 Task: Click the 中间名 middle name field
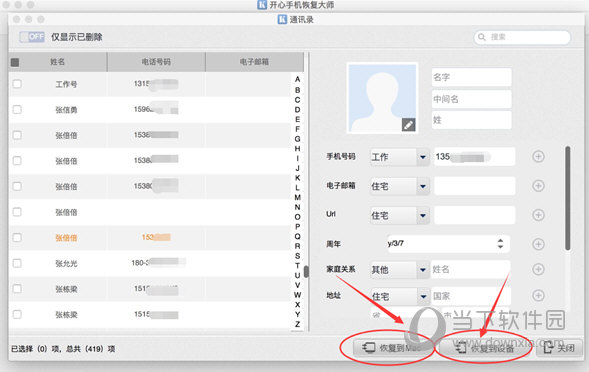pyautogui.click(x=471, y=99)
